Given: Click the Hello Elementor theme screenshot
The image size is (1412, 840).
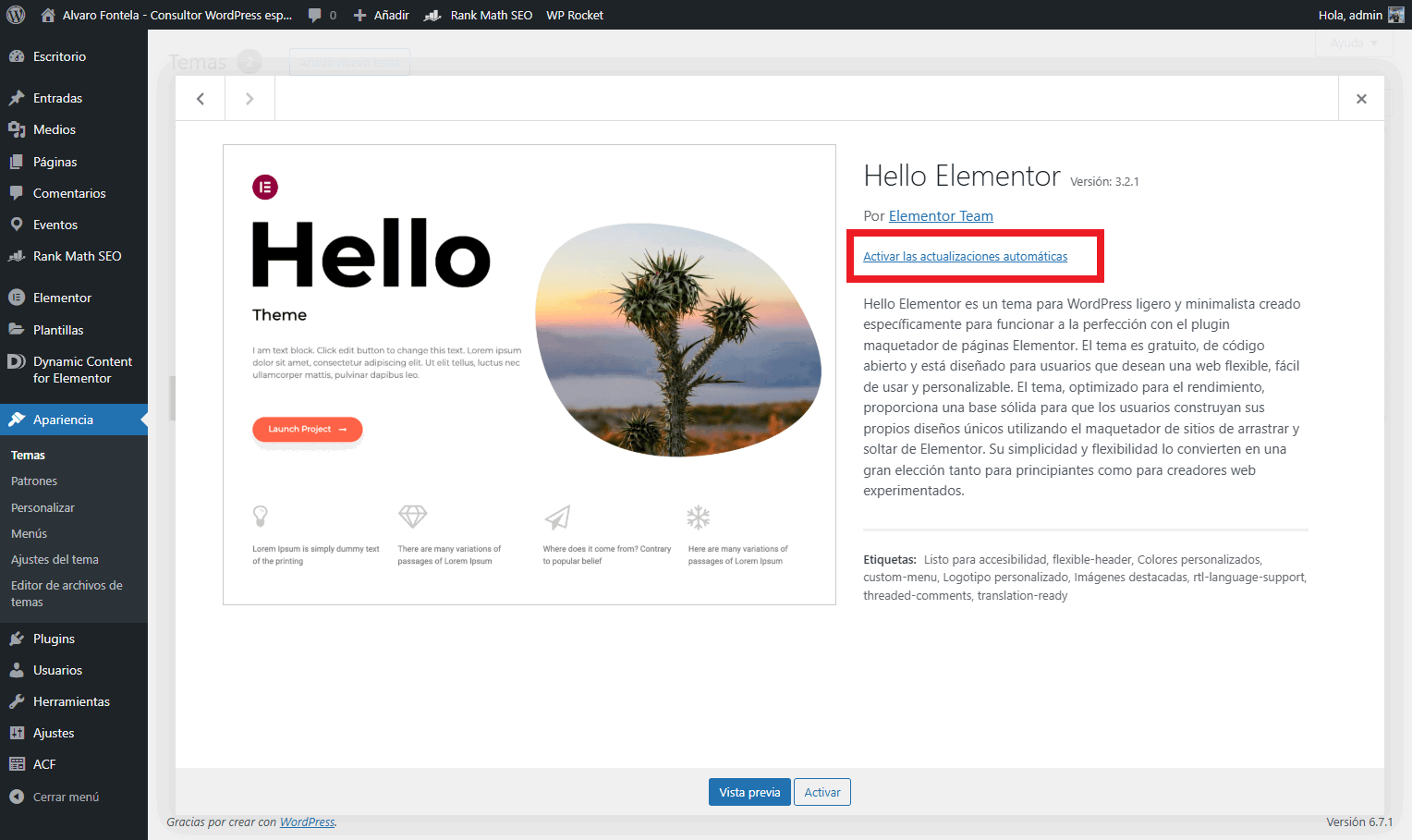Looking at the screenshot, I should [x=529, y=374].
